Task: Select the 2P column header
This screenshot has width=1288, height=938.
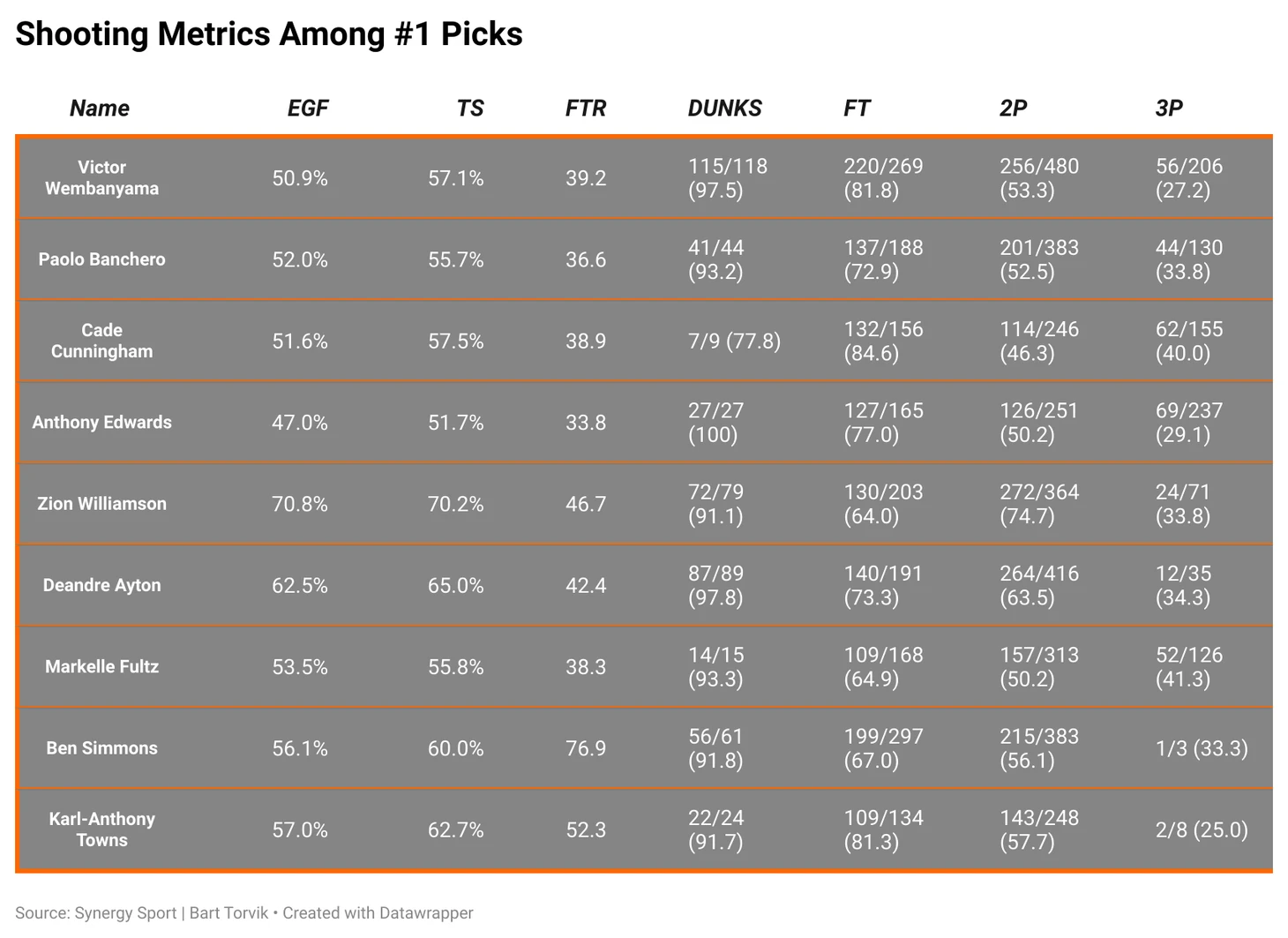Action: (1014, 109)
